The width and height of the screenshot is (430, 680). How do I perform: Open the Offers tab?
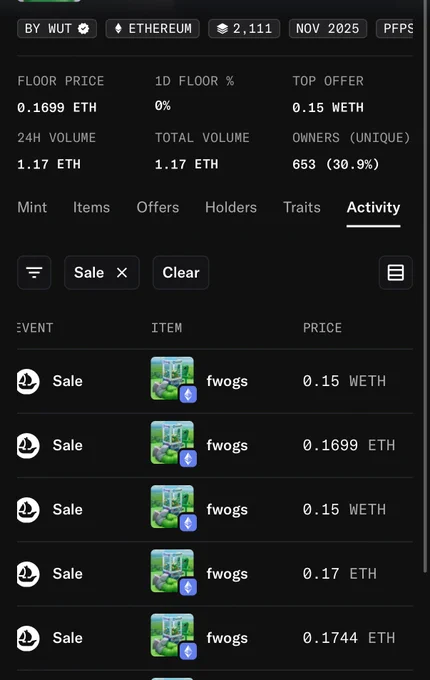pos(158,207)
